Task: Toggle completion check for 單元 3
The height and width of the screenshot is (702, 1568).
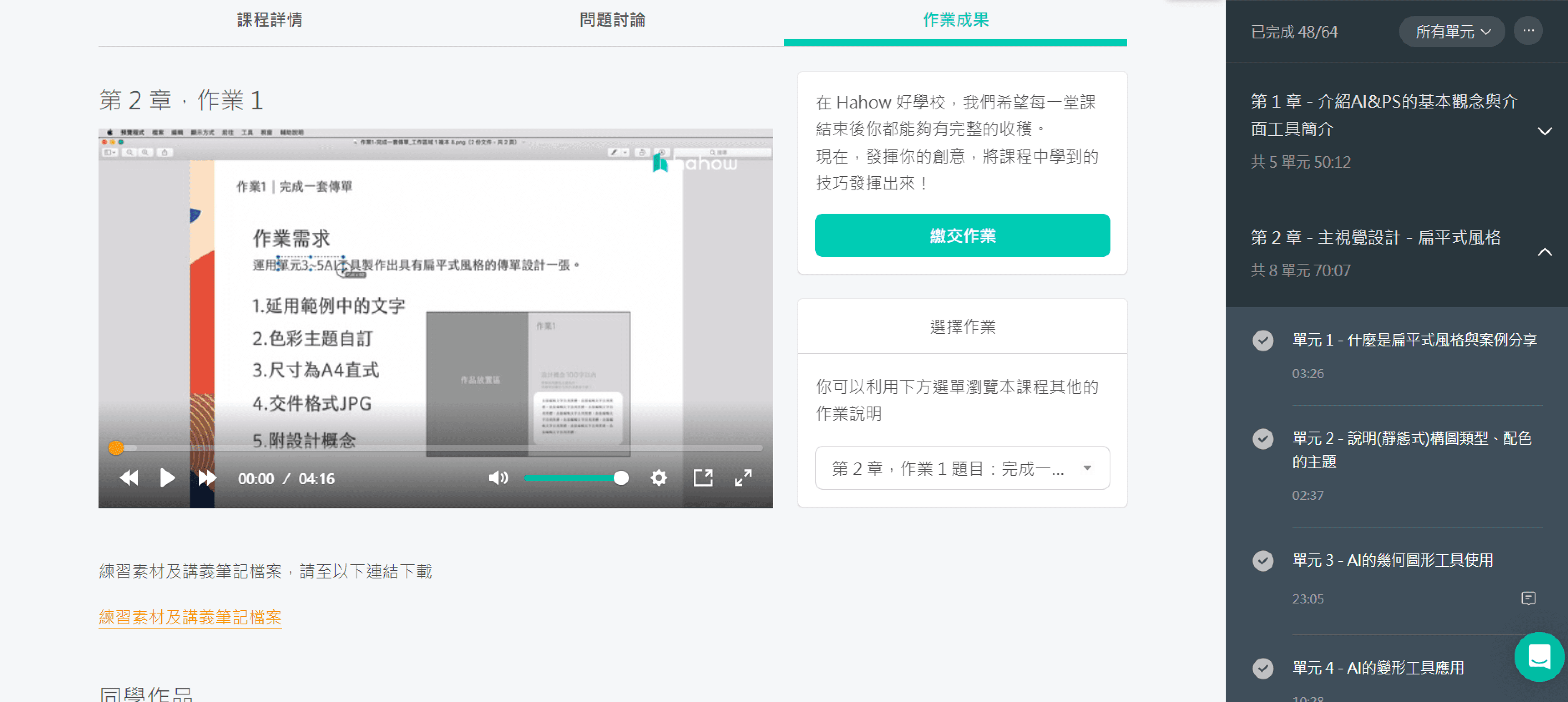Action: click(1263, 560)
